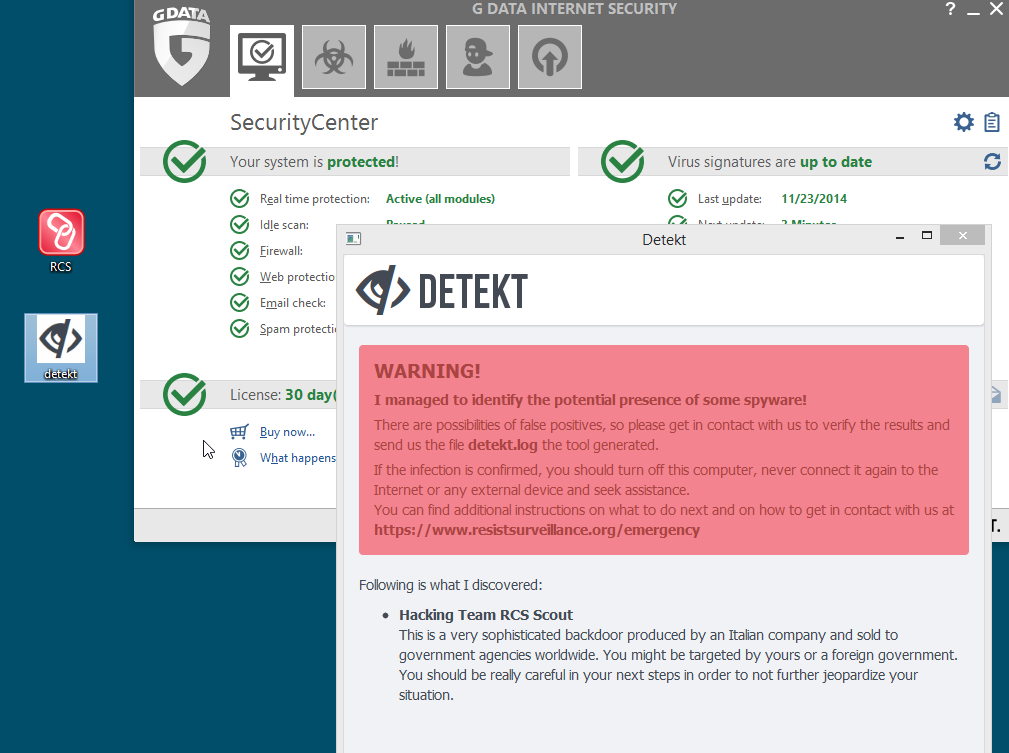Refresh virus signatures with the update icon
1009x753 pixels.
992,162
